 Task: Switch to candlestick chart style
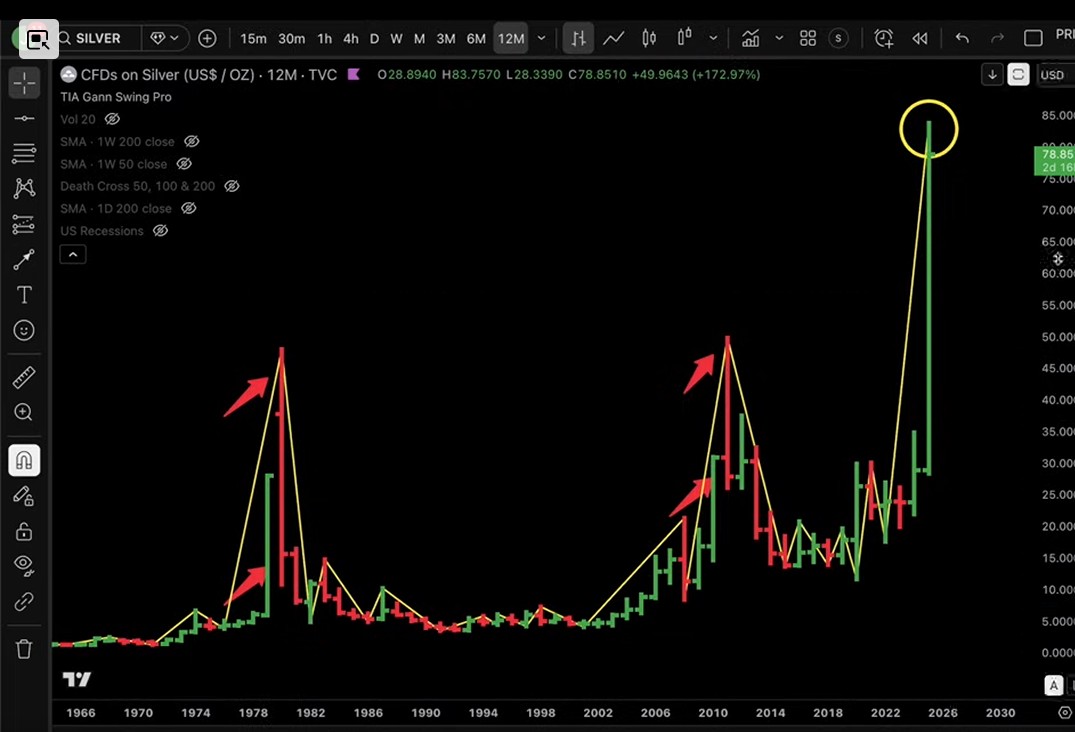[649, 38]
